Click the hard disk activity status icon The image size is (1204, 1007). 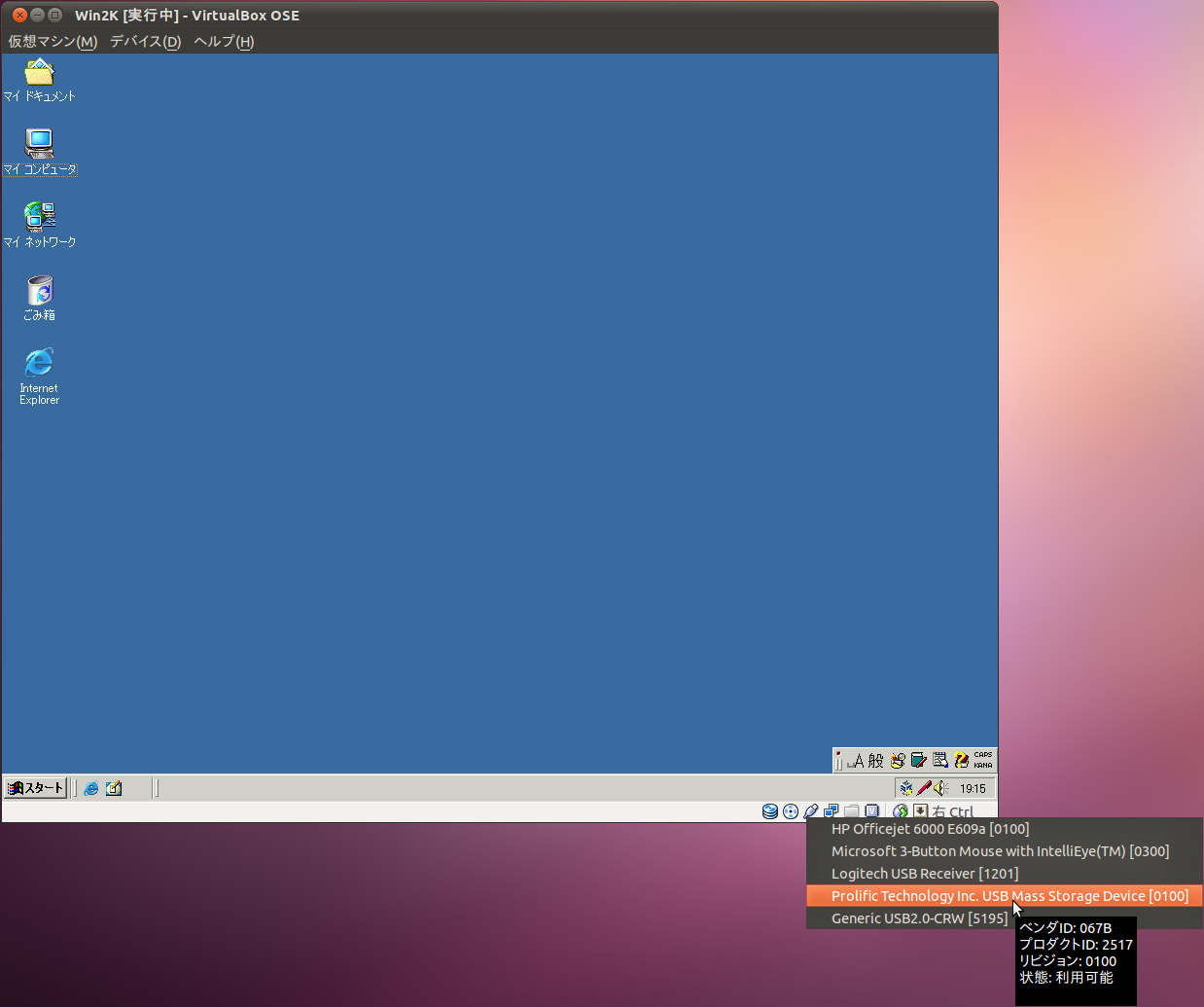(x=770, y=811)
